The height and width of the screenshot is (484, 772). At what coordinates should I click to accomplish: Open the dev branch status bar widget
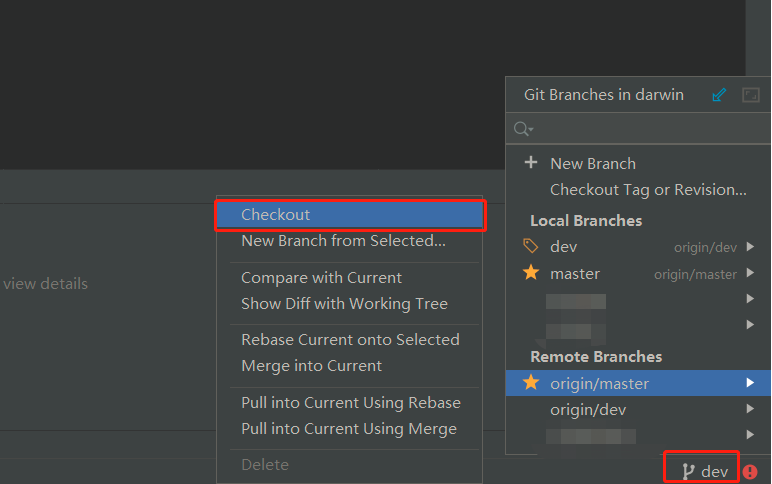[x=704, y=471]
